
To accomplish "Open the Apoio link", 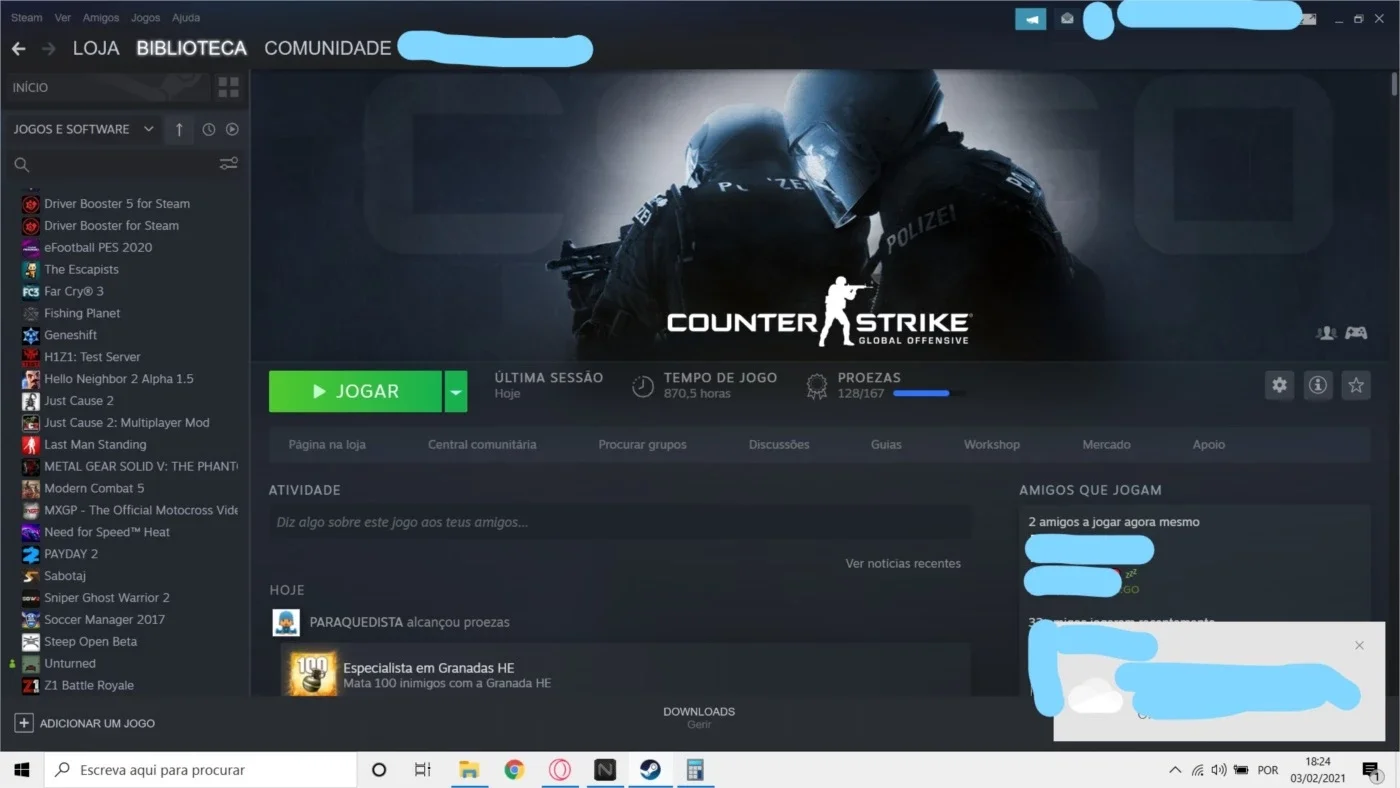I will (1208, 445).
